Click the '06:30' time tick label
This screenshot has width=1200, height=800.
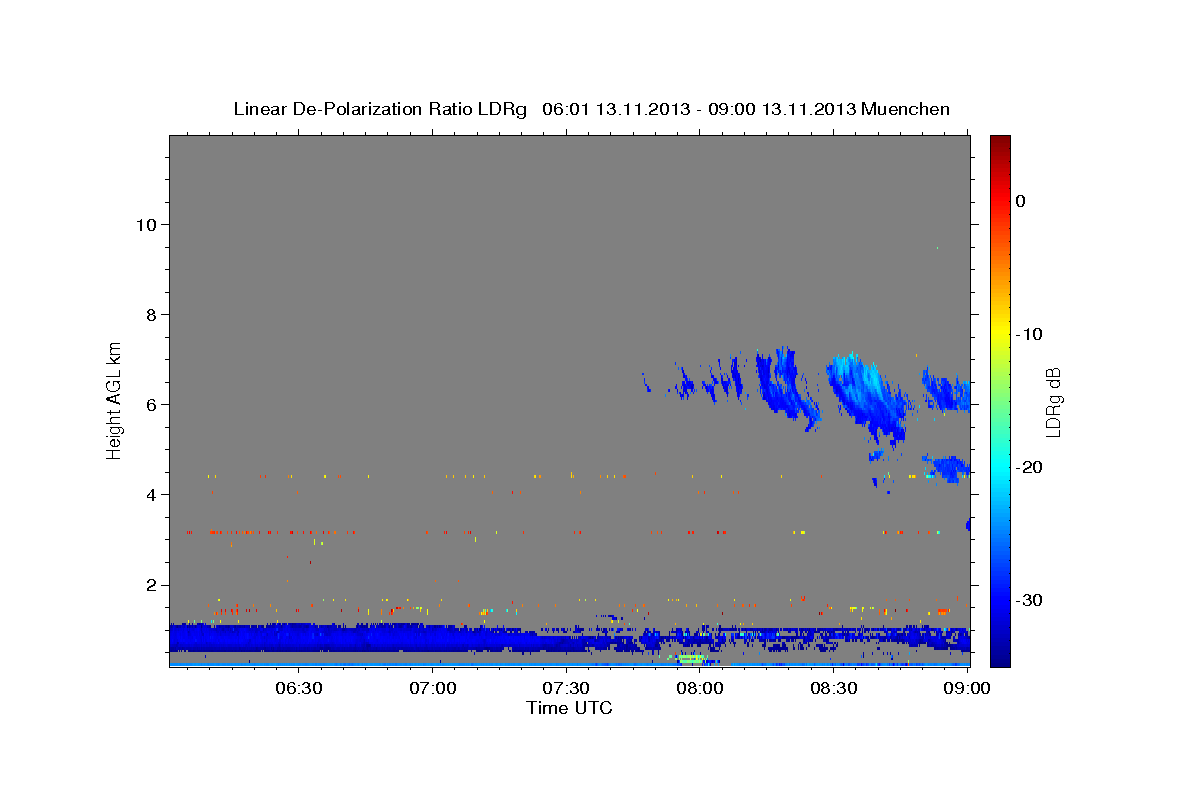(299, 689)
